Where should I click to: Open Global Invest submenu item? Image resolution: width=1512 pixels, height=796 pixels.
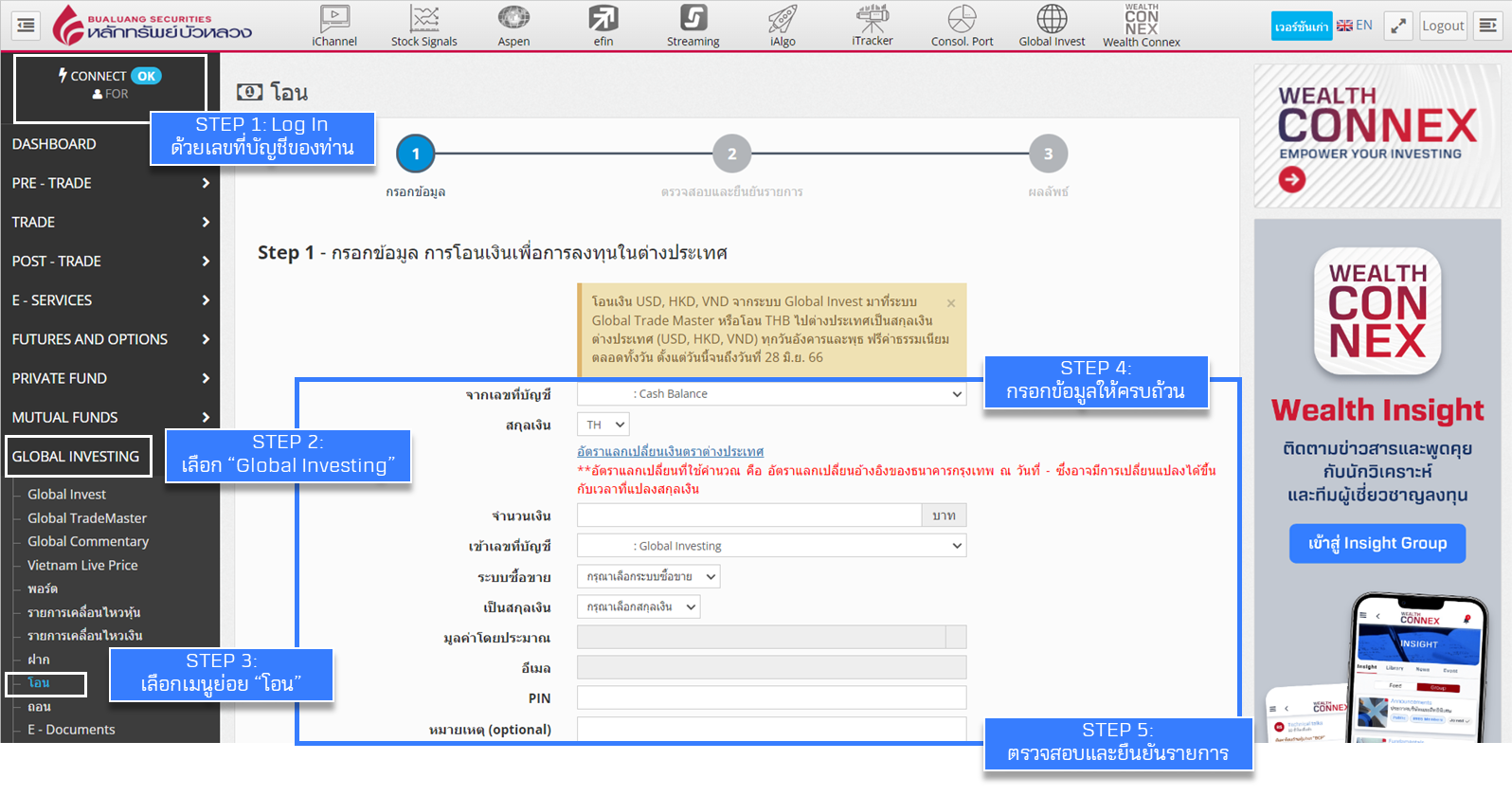[66, 495]
